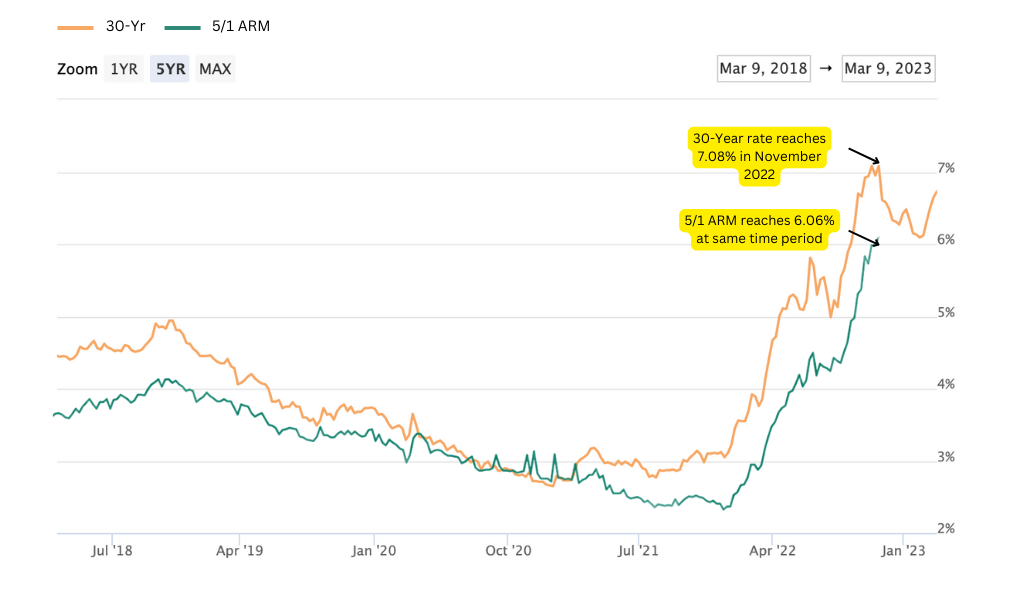Click the 30-Year rate 7.08% annotation
The image size is (1020, 595).
[757, 157]
